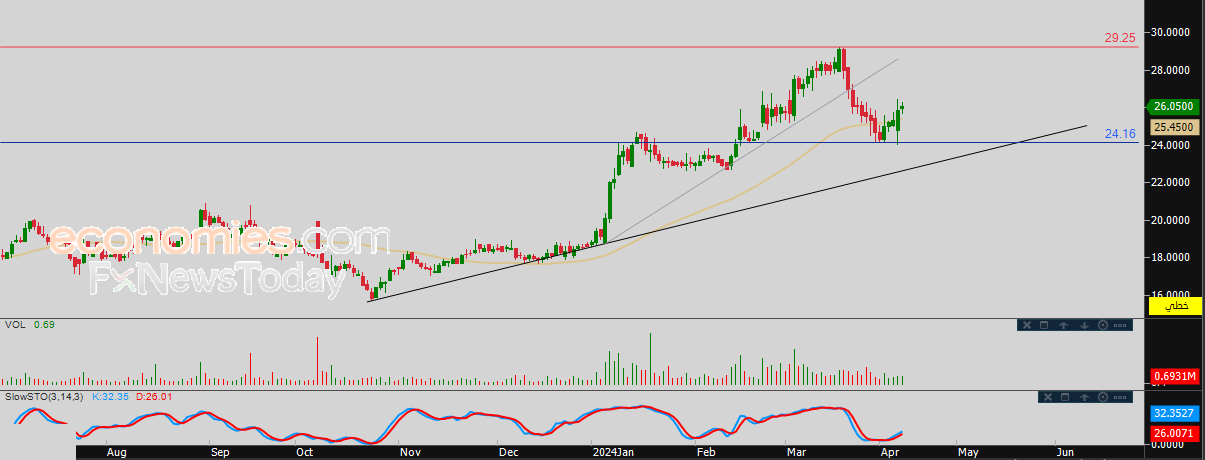This screenshot has height=460, width=1205.
Task: Click the 2024Jan label on time axis
Action: pyautogui.click(x=612, y=453)
